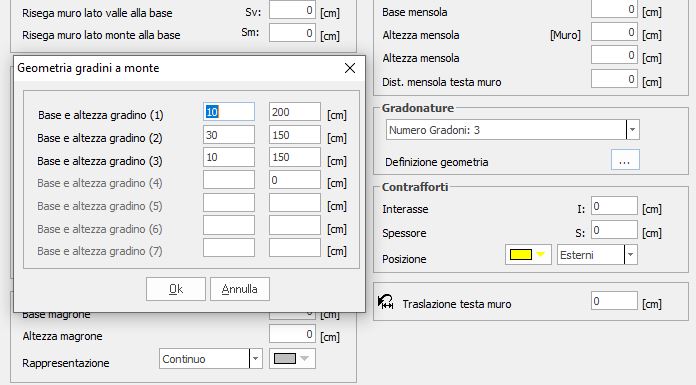Click the Gradonature group heading
This screenshot has height=385, width=696.
point(418,108)
